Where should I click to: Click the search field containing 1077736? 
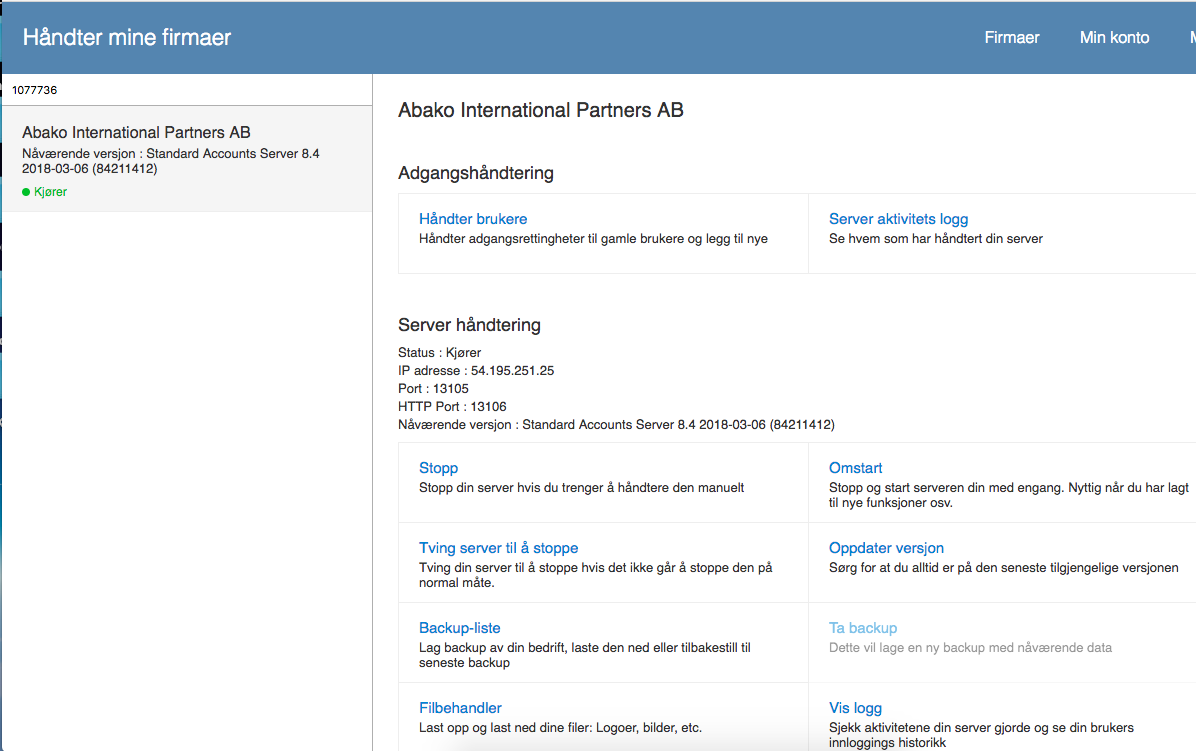tap(187, 90)
